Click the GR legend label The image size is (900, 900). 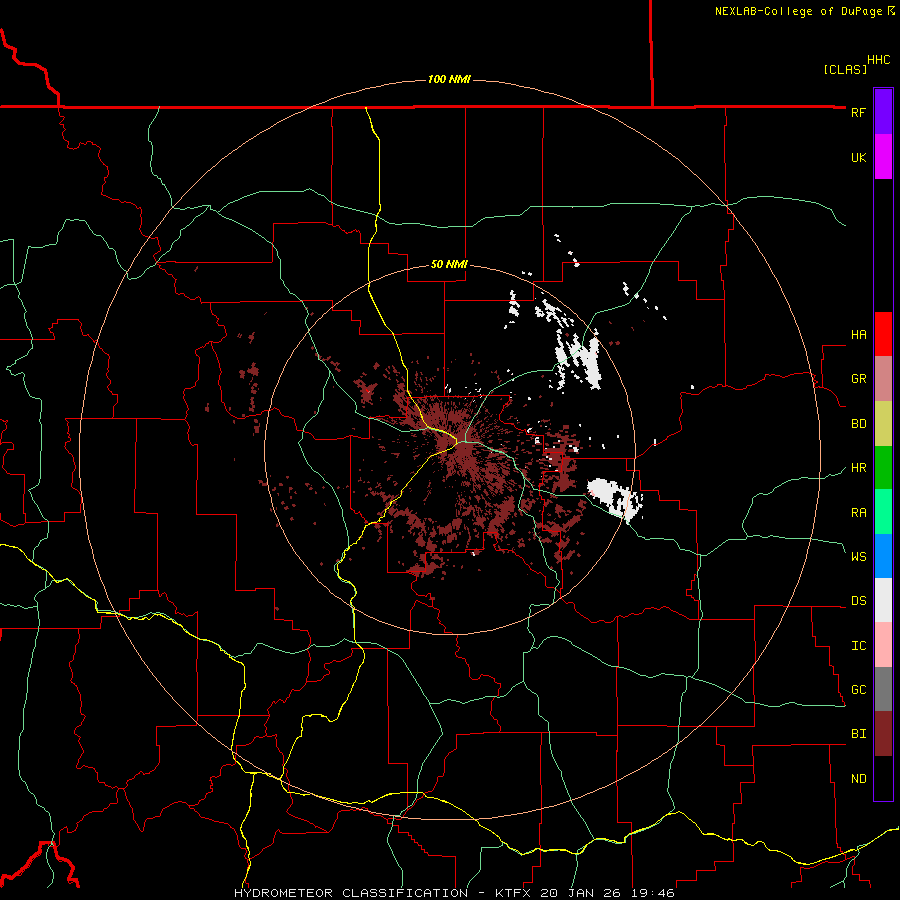(x=858, y=379)
